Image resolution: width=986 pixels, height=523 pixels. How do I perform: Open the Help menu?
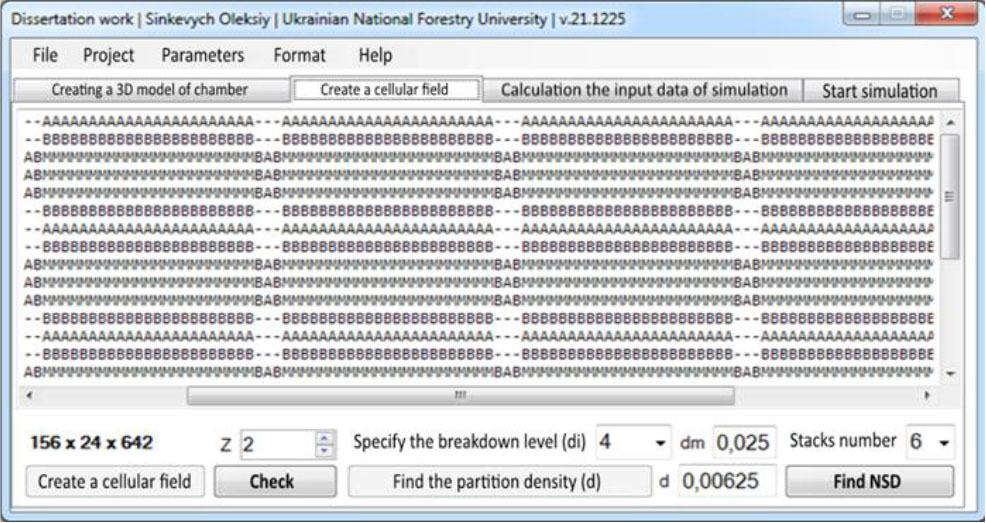coord(375,55)
